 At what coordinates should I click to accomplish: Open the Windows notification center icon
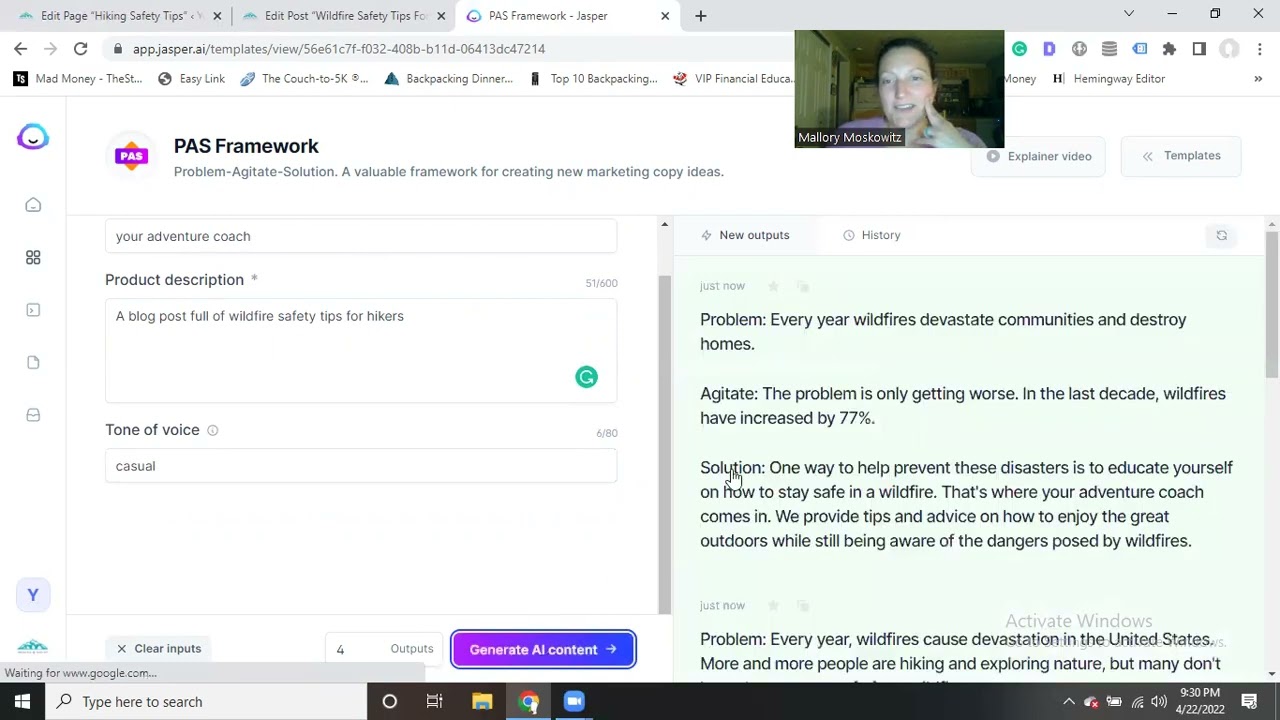[x=1249, y=701]
